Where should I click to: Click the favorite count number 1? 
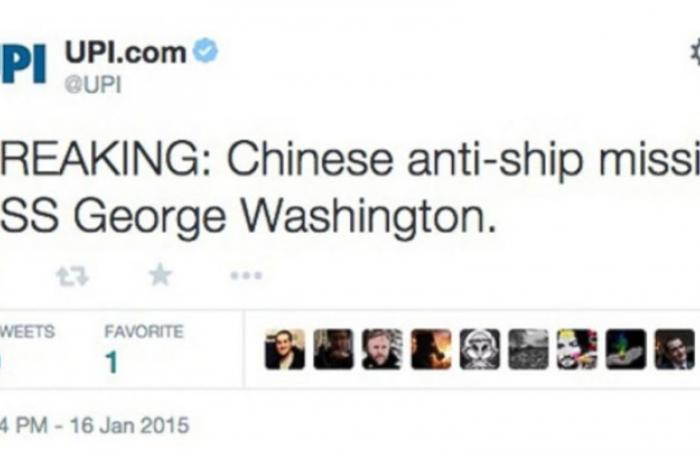coord(112,362)
